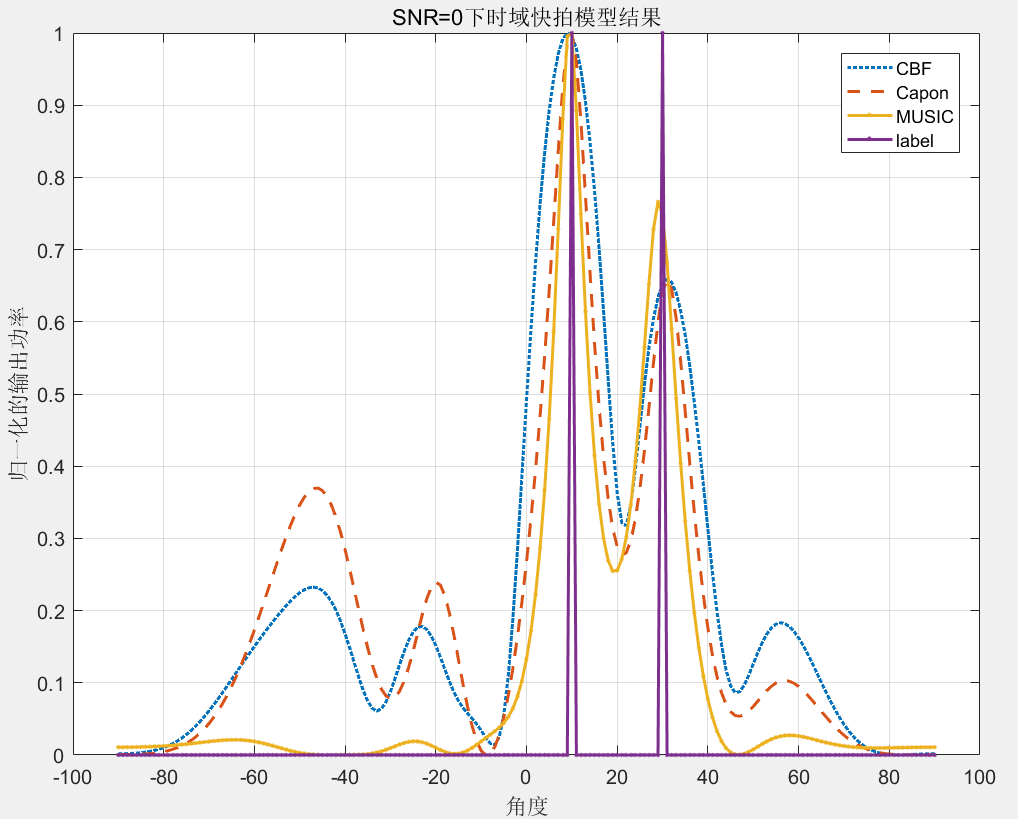
Task: Click the CBF sidelobe peak near 56 degrees
Action: pos(781,623)
